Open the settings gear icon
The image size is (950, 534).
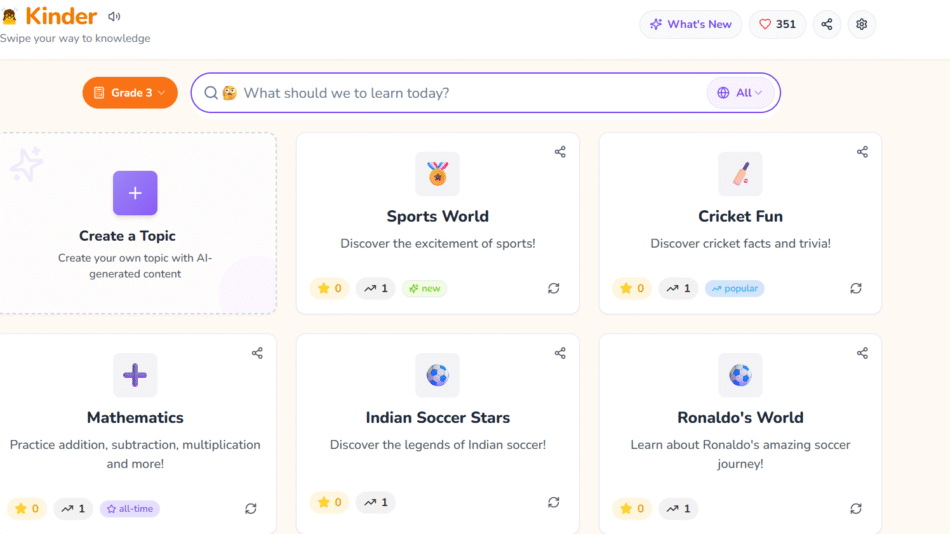[x=861, y=24]
